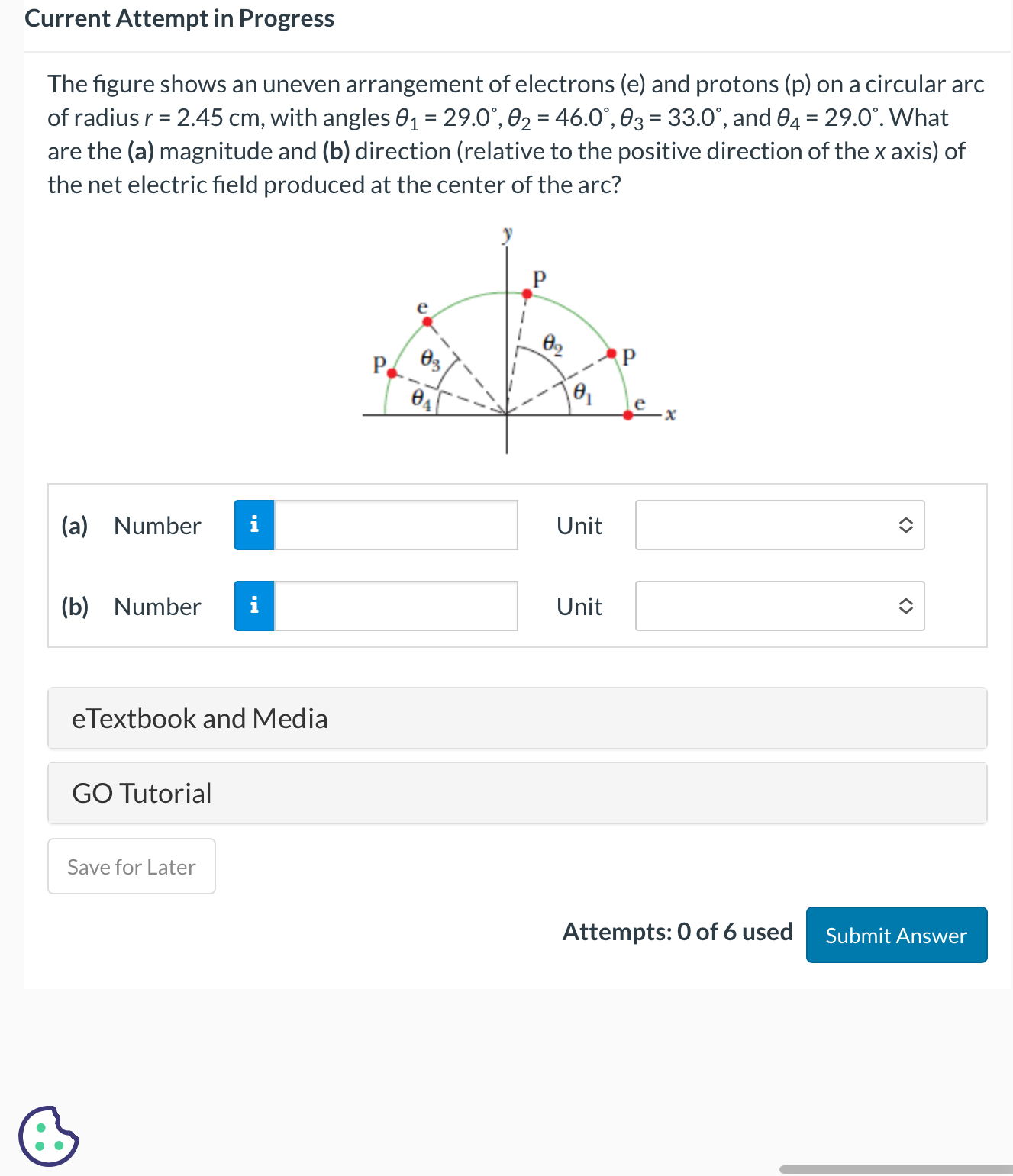1013x1176 pixels.
Task: Click the Number input field for part (b)
Action: tap(395, 605)
